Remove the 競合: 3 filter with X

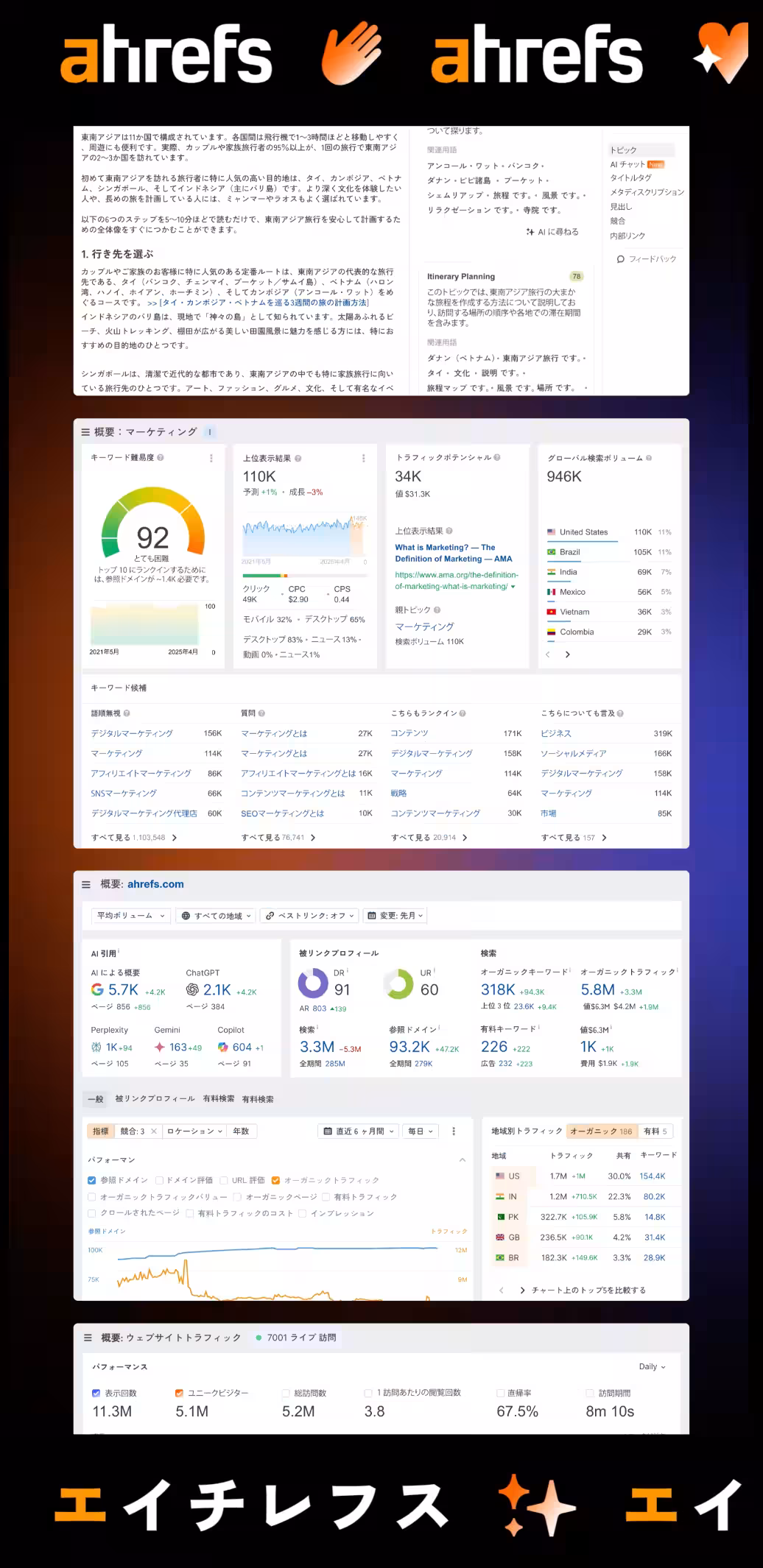pyautogui.click(x=153, y=1131)
